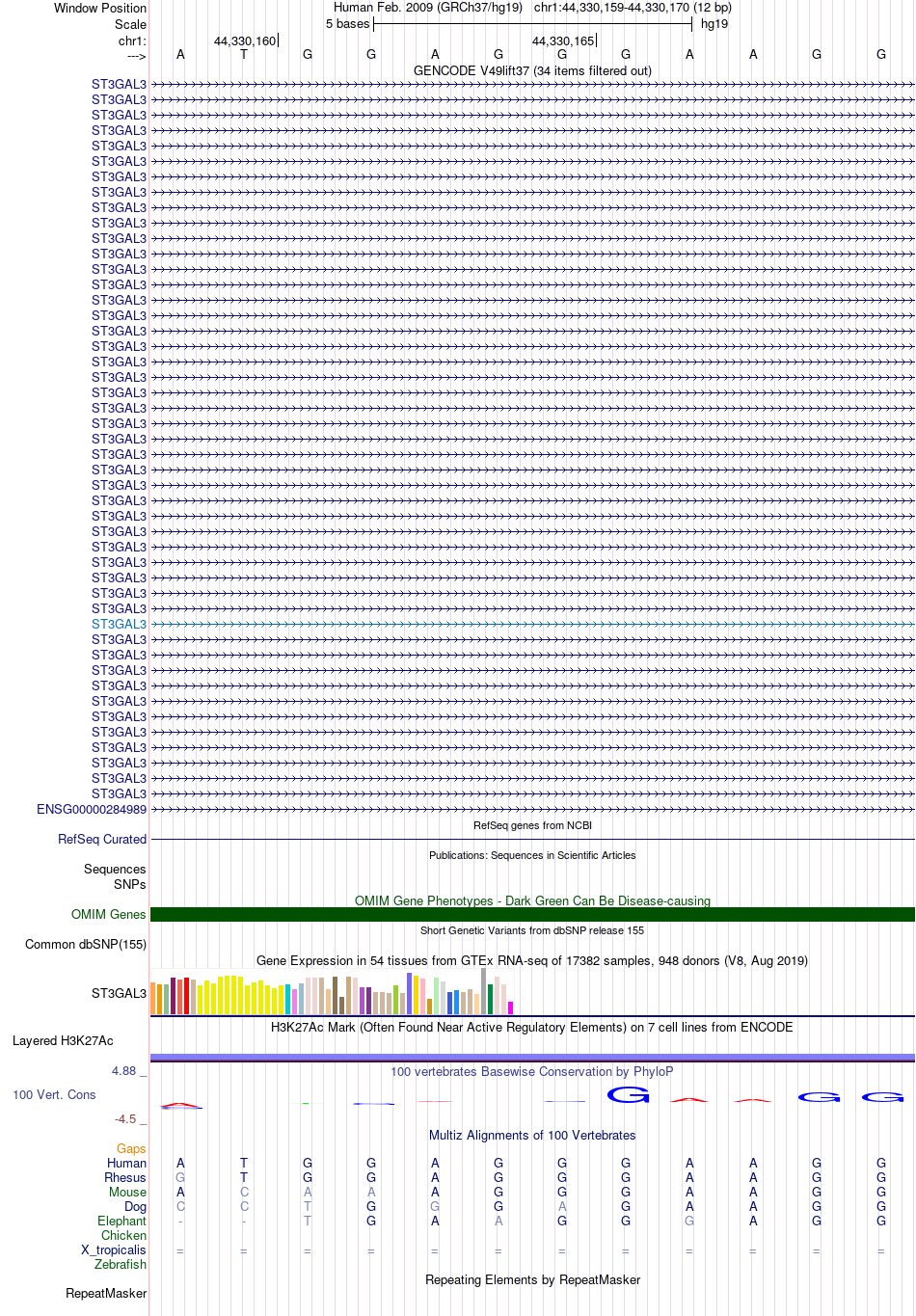This screenshot has height=1316, width=916.
Task: Click the ---> strand direction arrow label
Action: coord(136,56)
